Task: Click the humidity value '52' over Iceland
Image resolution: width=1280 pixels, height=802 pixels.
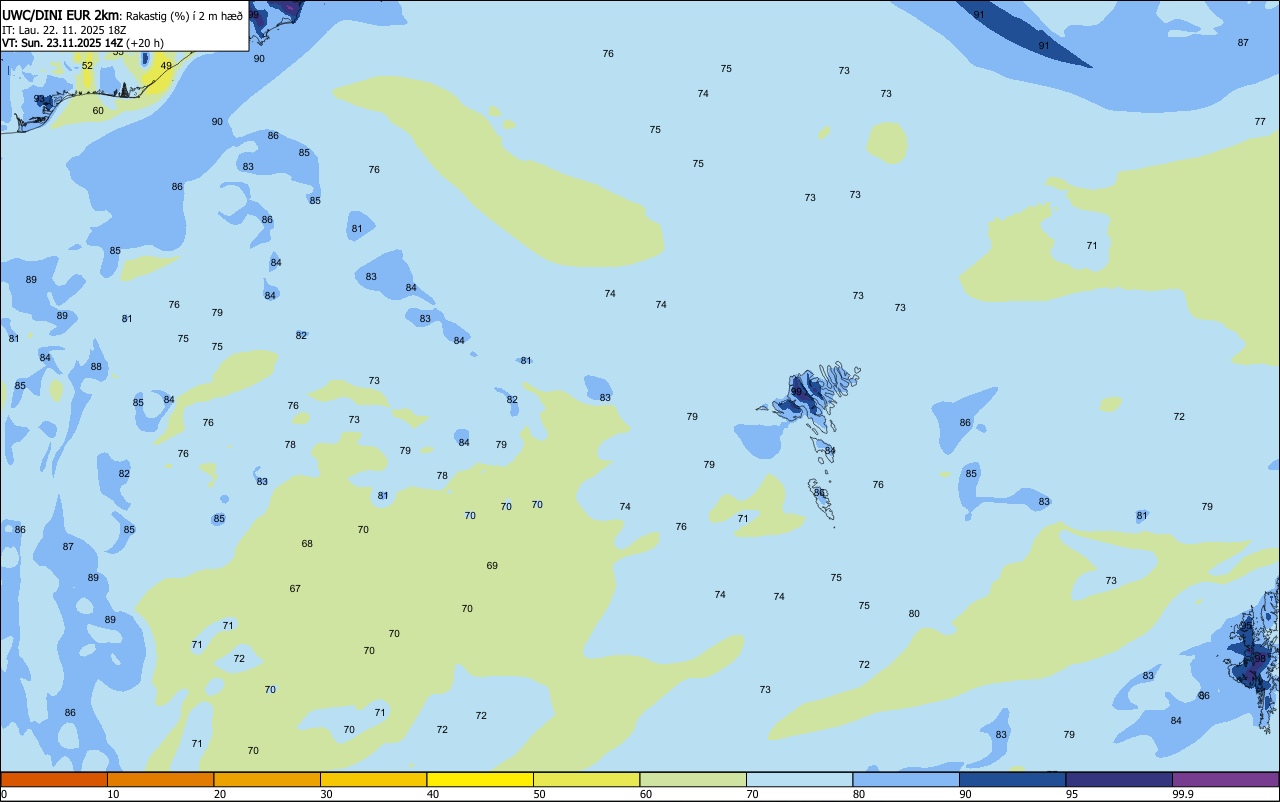Action: tap(87, 66)
